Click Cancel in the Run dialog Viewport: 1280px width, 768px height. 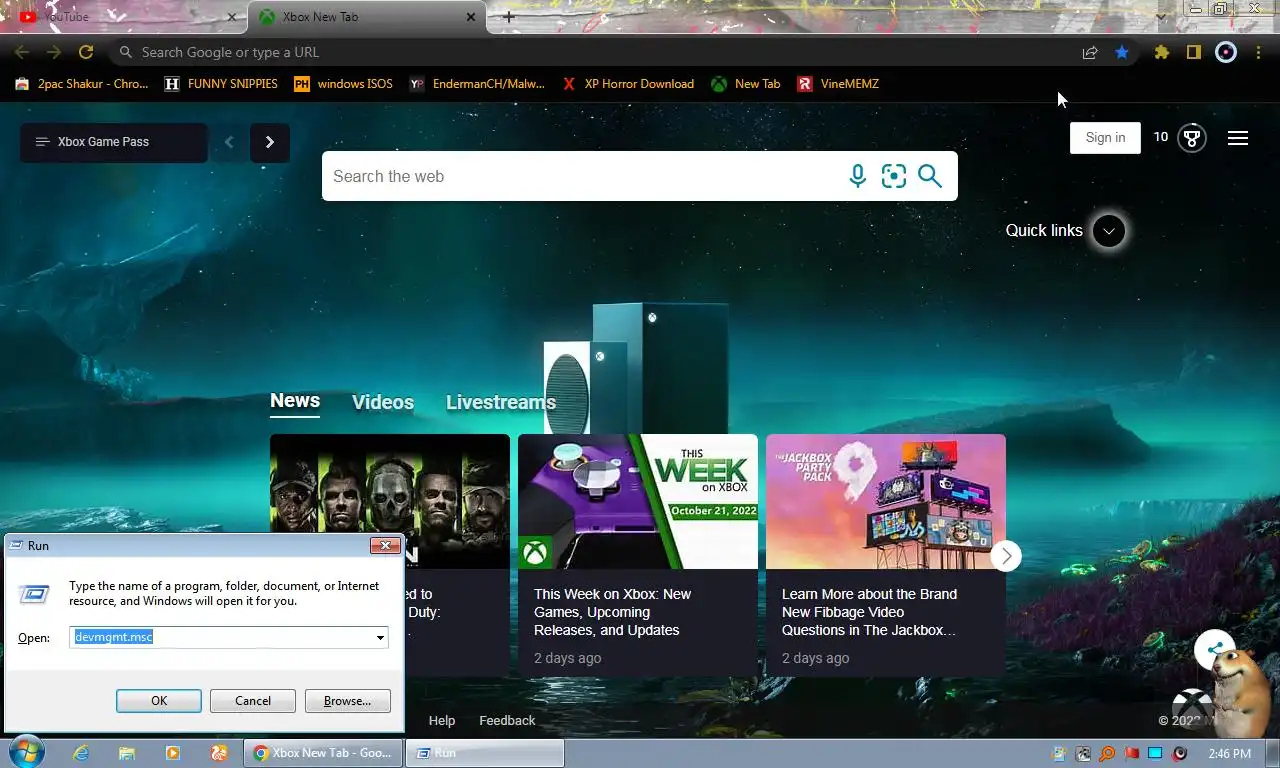[253, 701]
